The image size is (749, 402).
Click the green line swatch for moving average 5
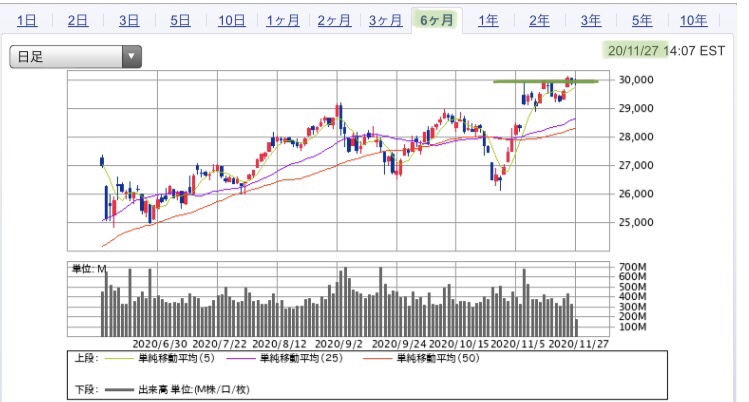tap(118, 359)
